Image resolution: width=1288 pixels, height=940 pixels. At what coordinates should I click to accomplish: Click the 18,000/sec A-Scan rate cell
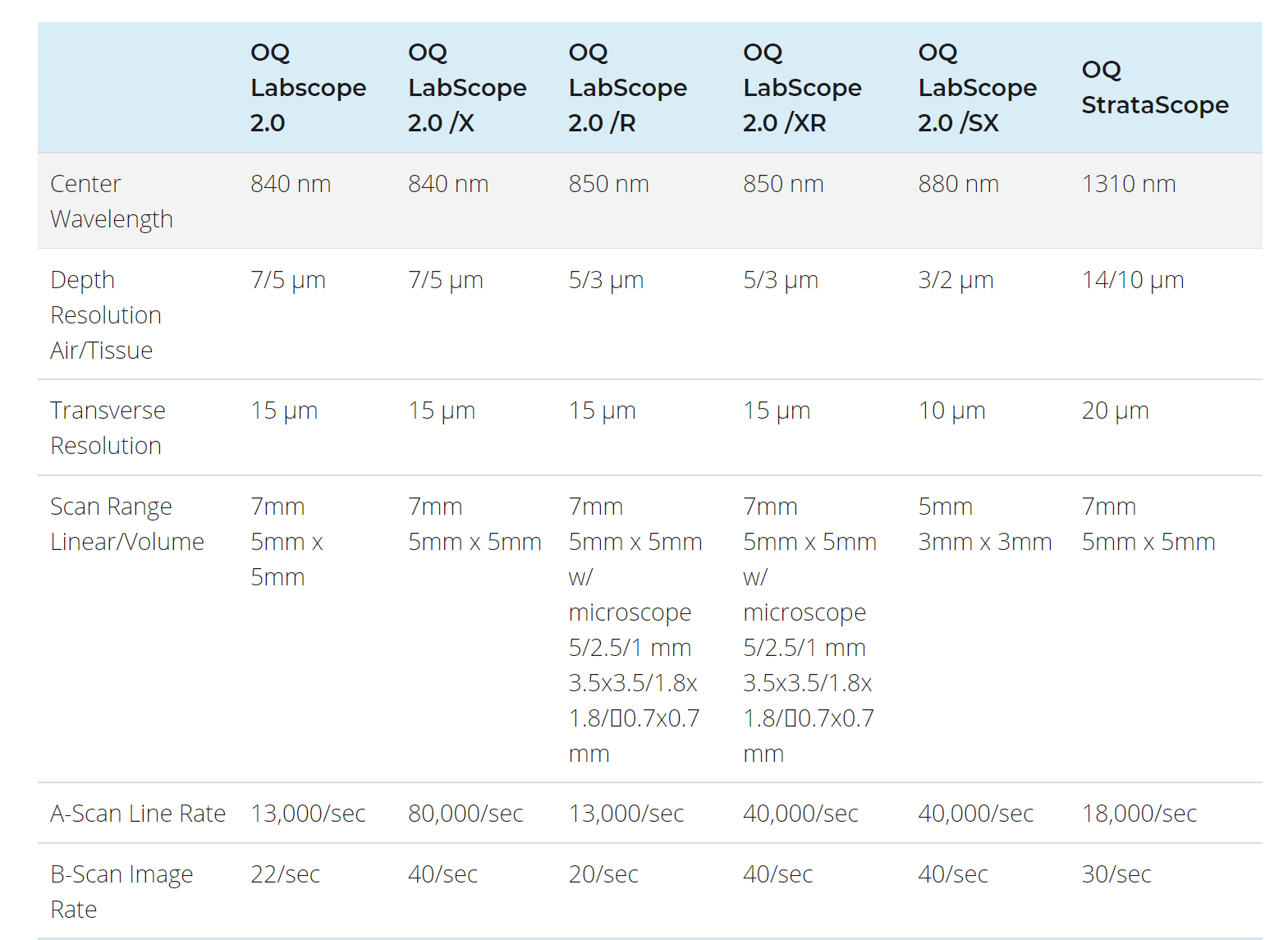tap(1139, 814)
